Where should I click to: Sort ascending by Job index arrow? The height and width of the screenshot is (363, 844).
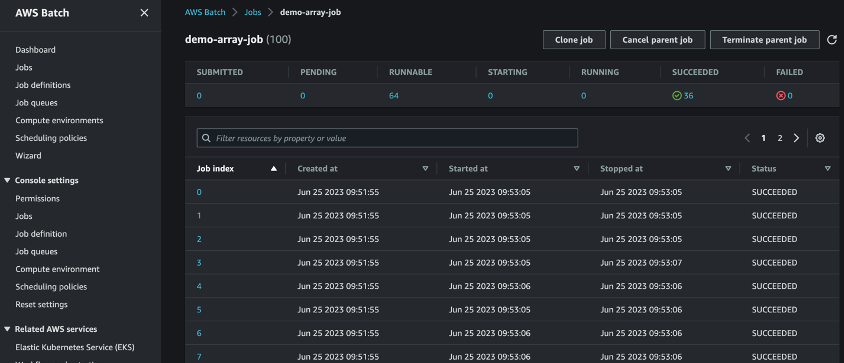pos(273,169)
